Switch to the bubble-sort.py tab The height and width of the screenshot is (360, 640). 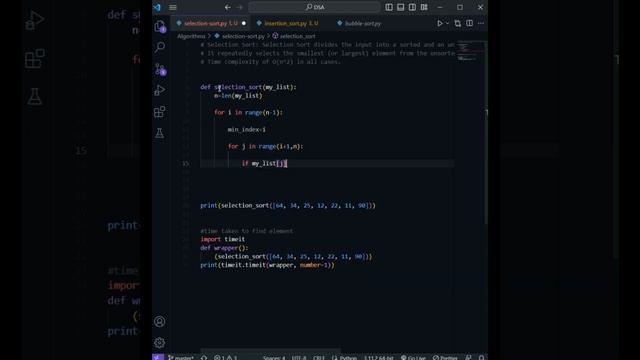359,24
